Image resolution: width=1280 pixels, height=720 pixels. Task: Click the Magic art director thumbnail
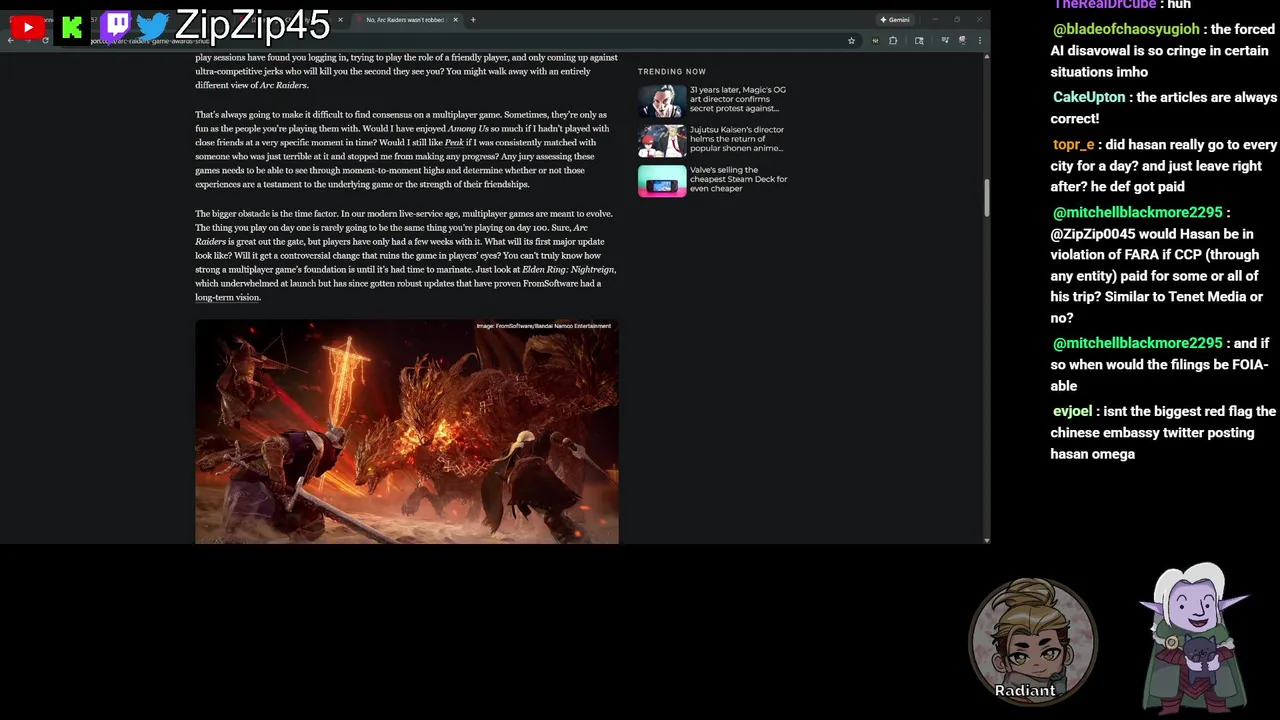[x=662, y=101]
